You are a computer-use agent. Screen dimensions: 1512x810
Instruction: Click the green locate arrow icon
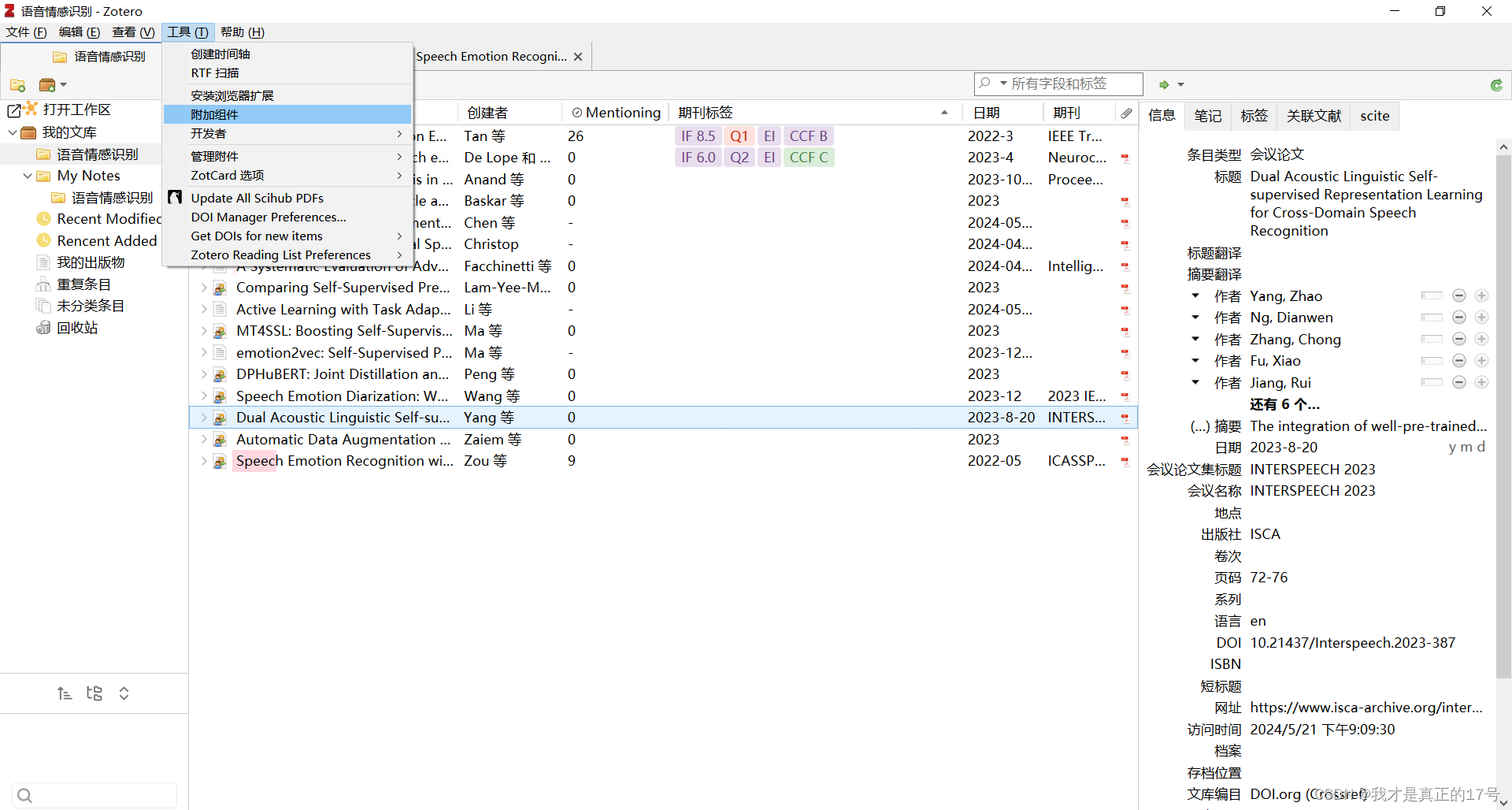[1164, 84]
